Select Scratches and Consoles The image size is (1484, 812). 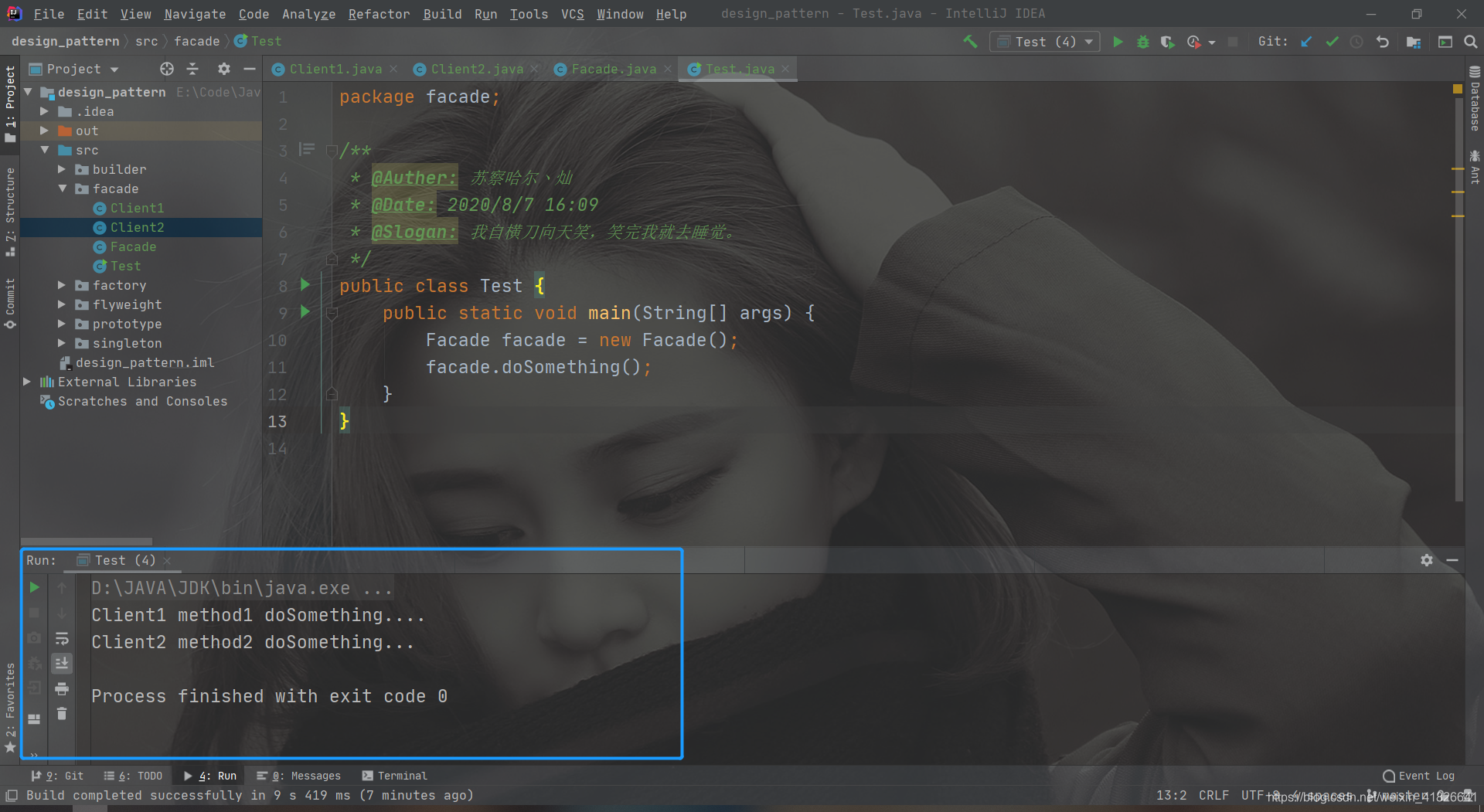click(142, 401)
